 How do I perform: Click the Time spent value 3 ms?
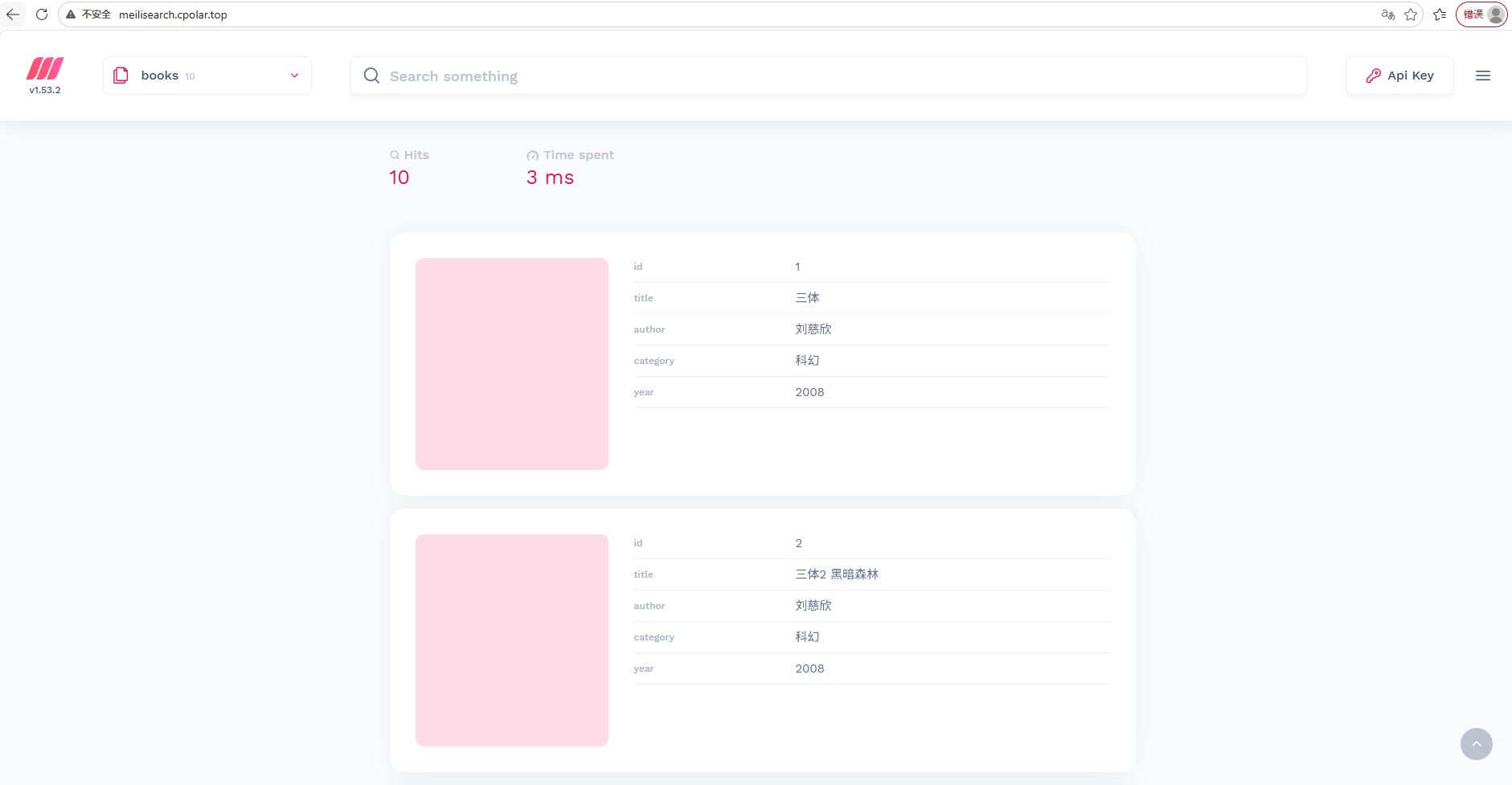click(550, 178)
